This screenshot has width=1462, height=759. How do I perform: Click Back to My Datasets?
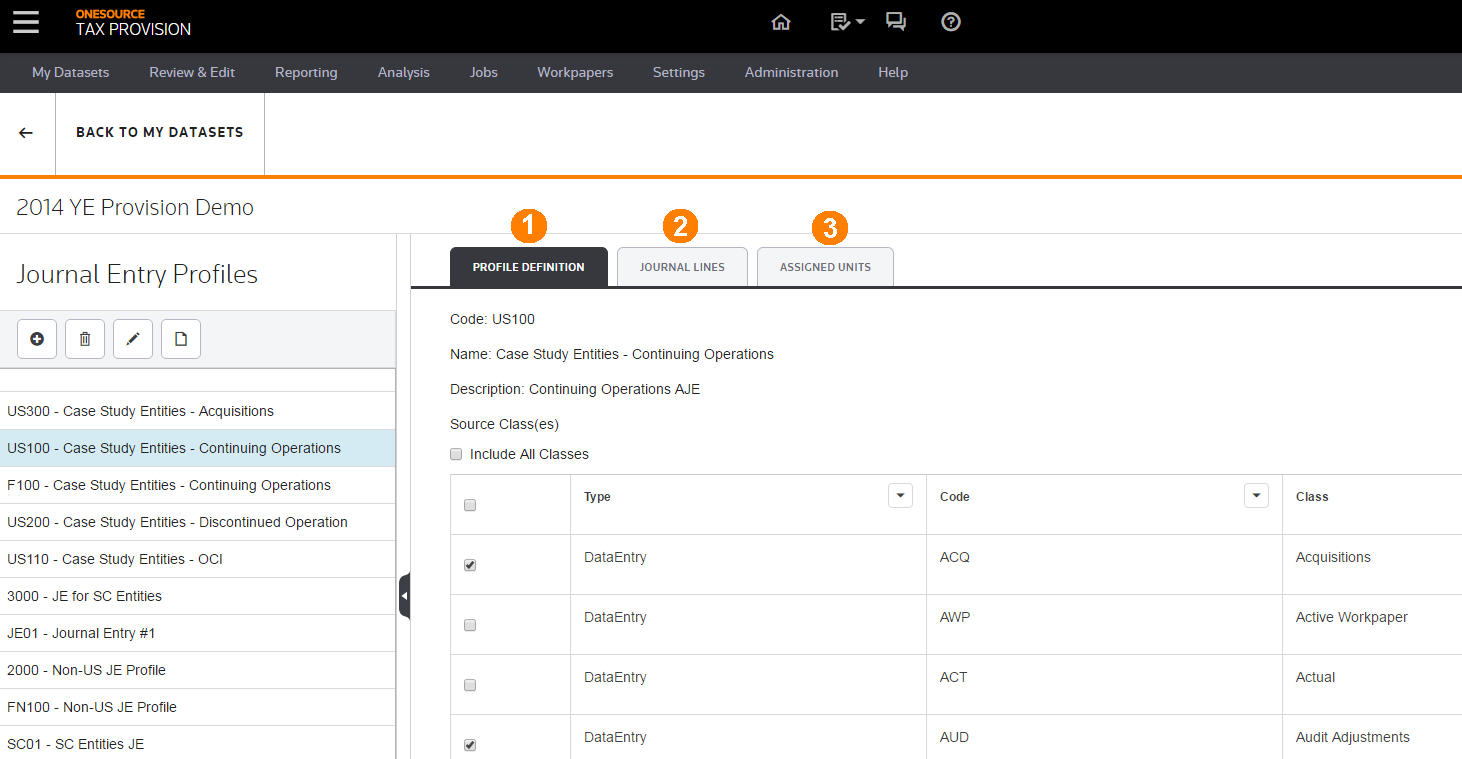(x=159, y=132)
